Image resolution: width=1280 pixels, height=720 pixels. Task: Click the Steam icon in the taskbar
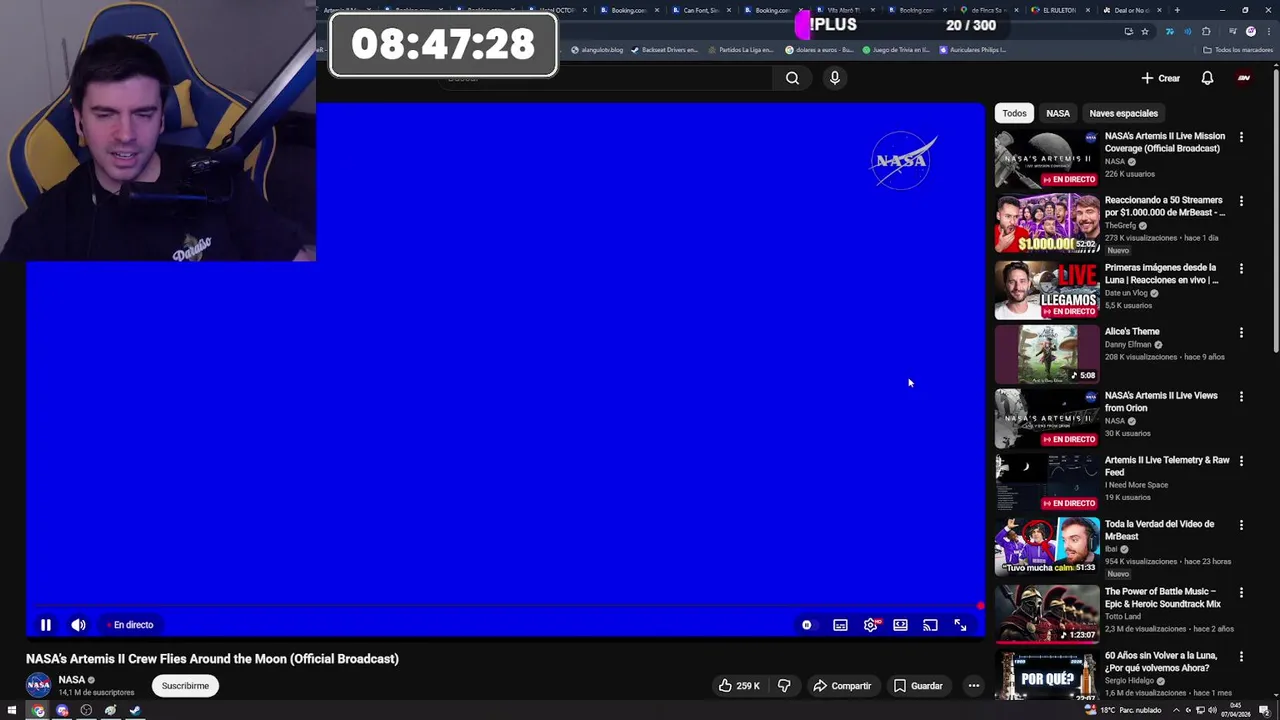click(x=135, y=711)
